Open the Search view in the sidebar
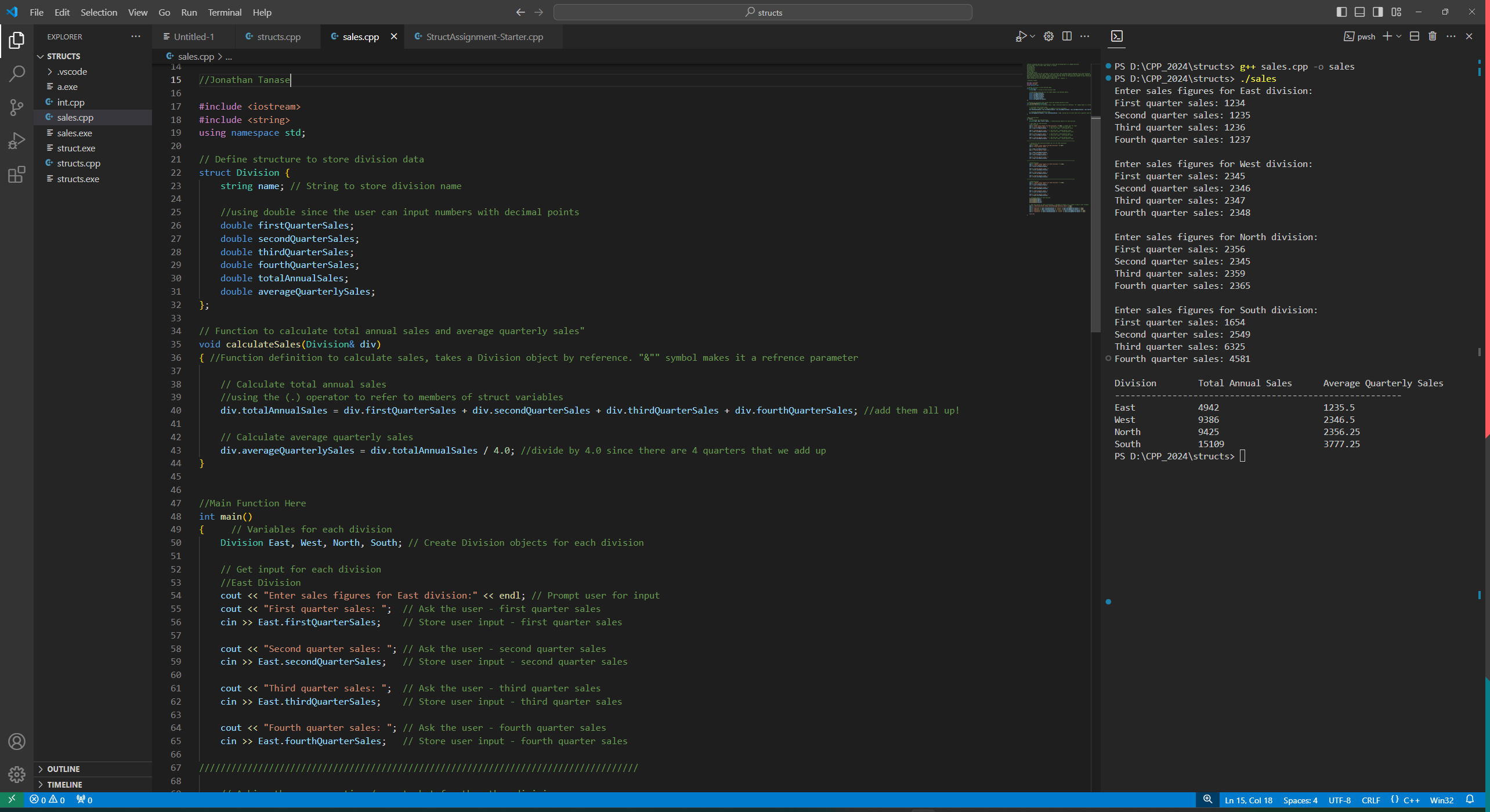This screenshot has height=812, width=1490. [17, 74]
